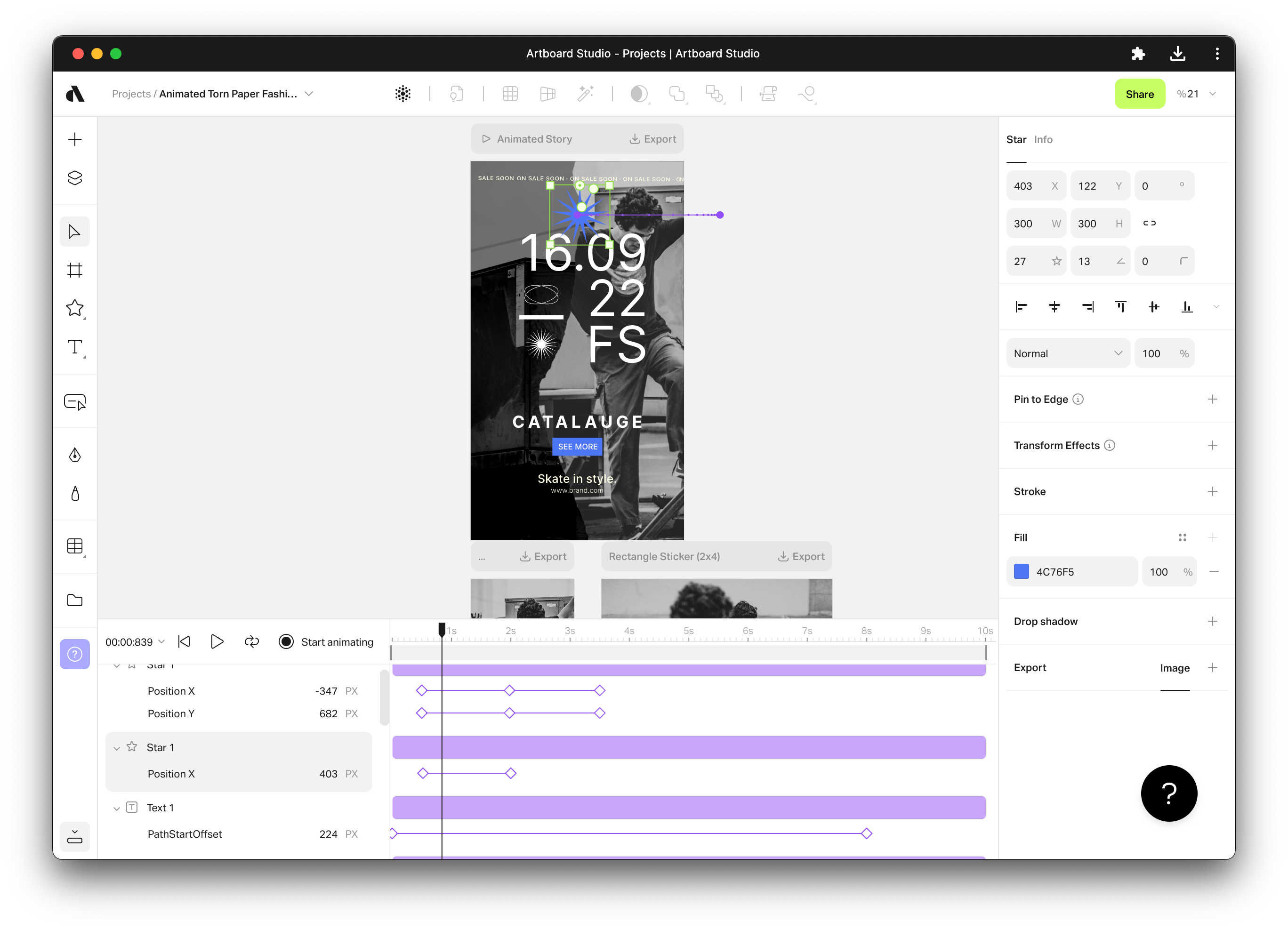Select the Pen tool in sidebar

74,455
